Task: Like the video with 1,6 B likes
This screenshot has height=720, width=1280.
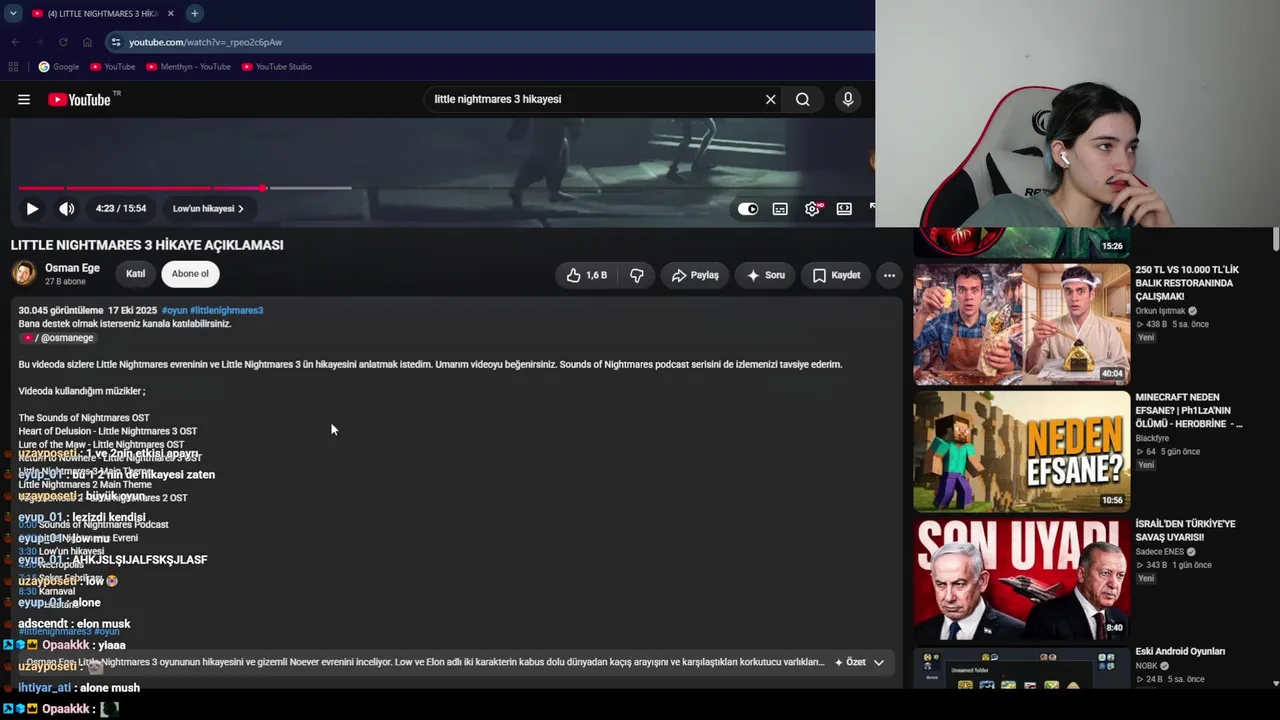Action: coord(587,275)
